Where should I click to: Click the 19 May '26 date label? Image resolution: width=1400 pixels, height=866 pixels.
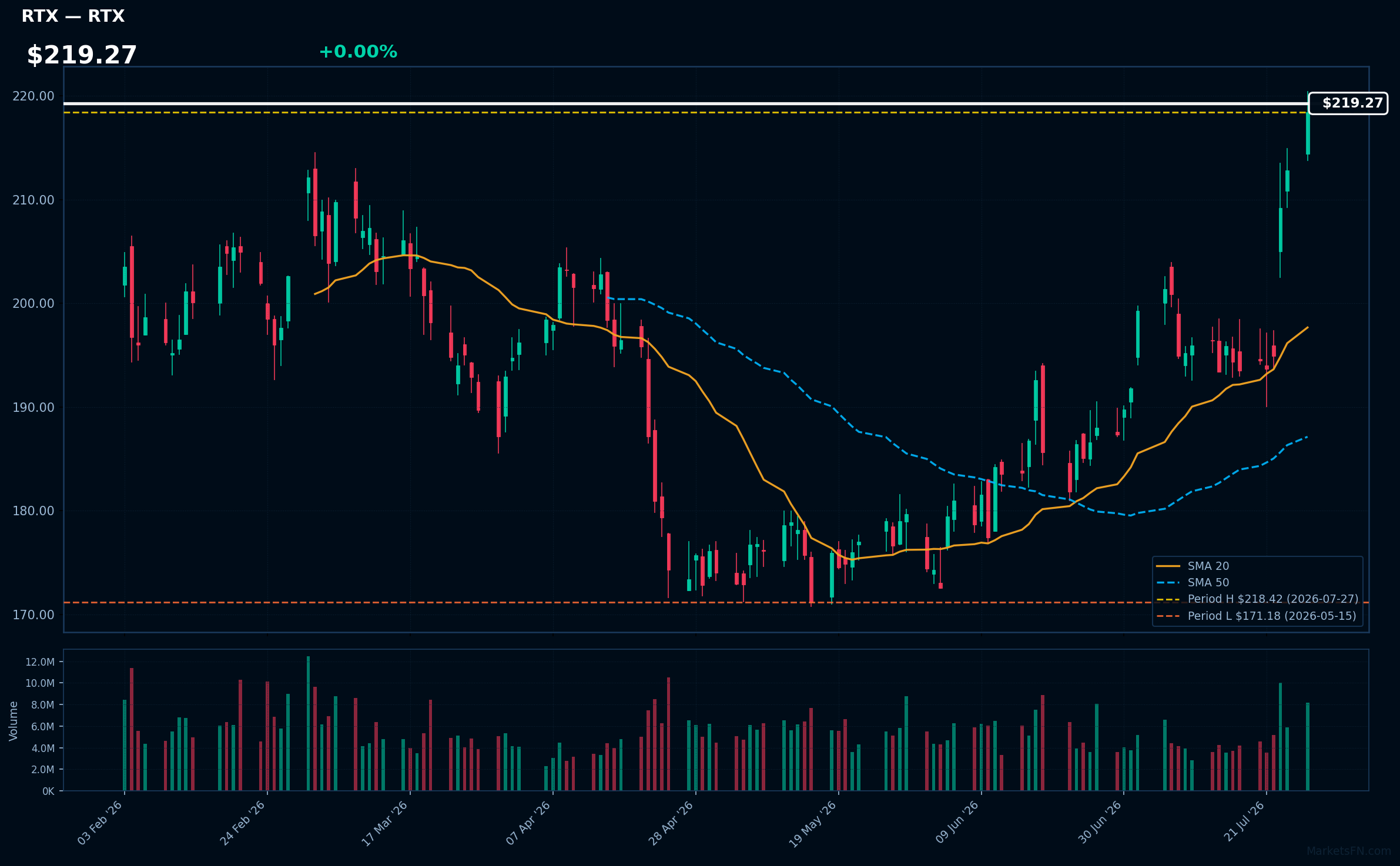click(x=813, y=824)
